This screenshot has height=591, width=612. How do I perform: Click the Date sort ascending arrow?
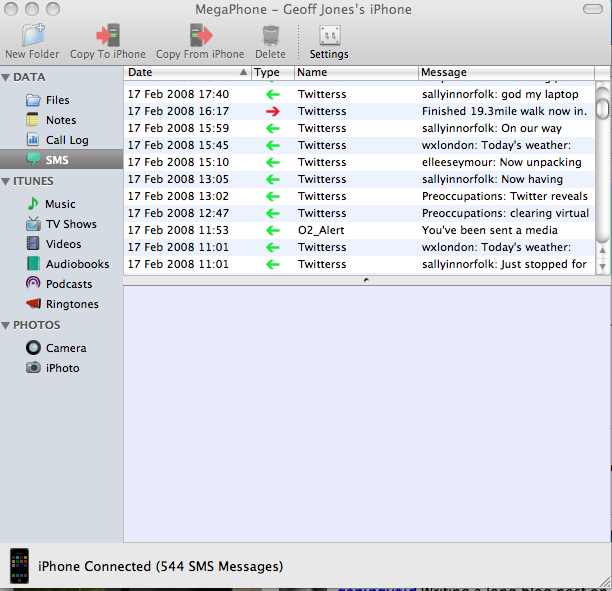[x=243, y=72]
